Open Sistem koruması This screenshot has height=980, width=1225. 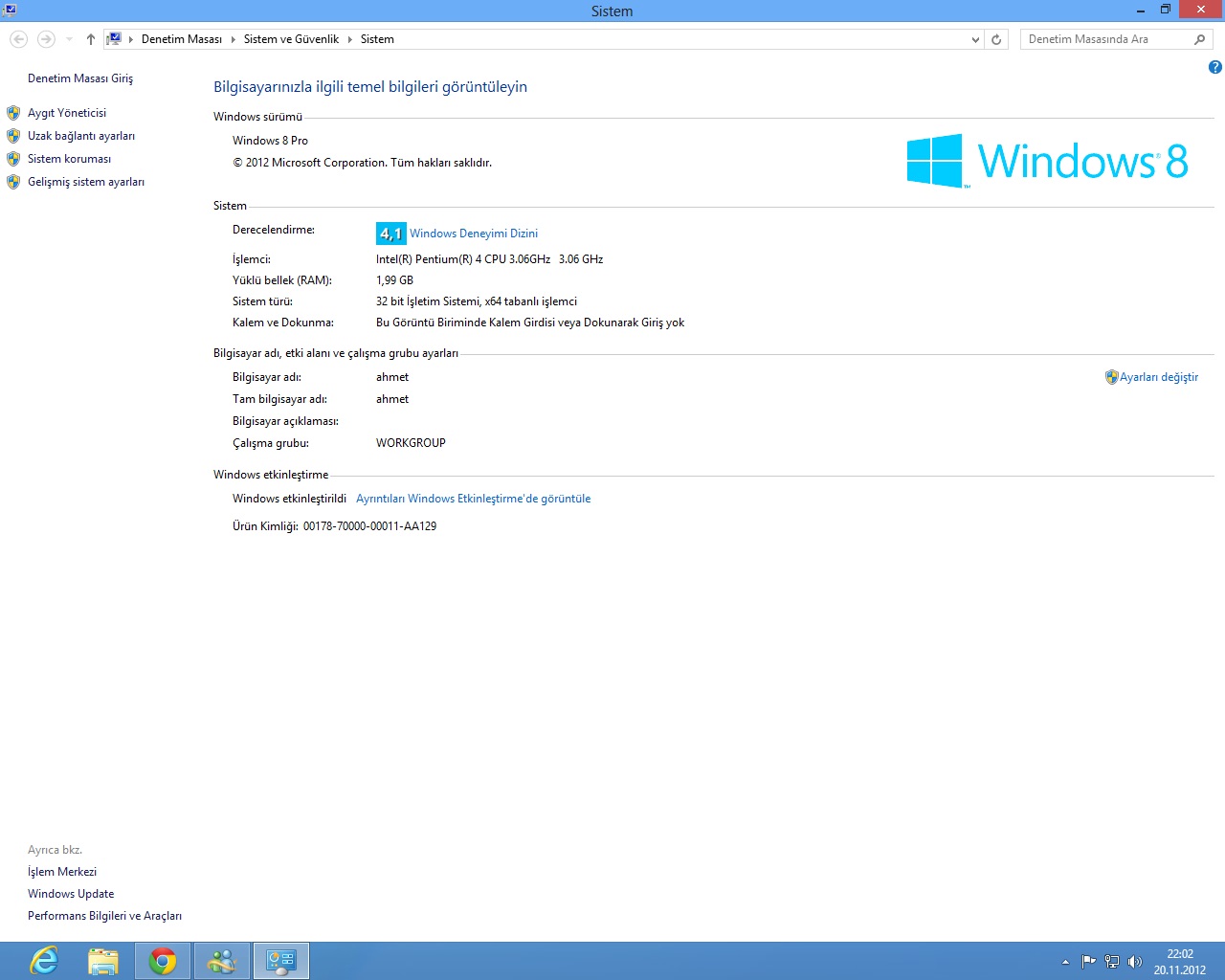coord(69,159)
